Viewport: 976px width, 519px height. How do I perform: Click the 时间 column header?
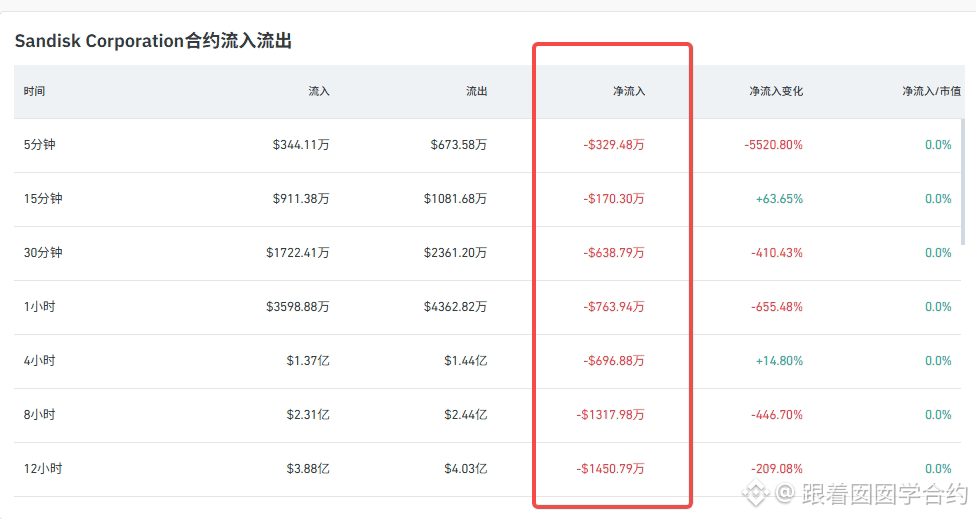tap(34, 91)
